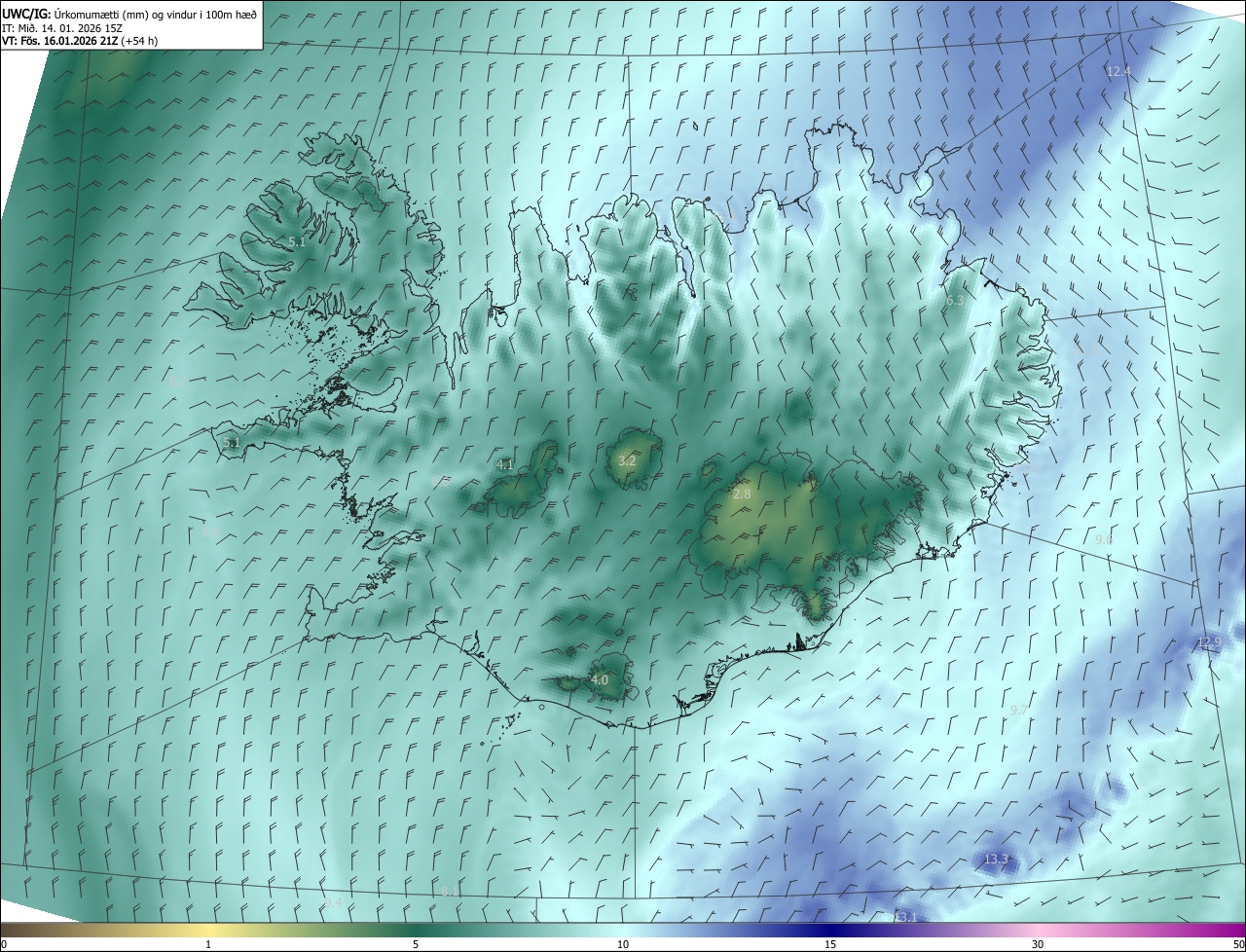Click the 5 tick on the color scale
This screenshot has width=1246, height=952.
coord(416,944)
